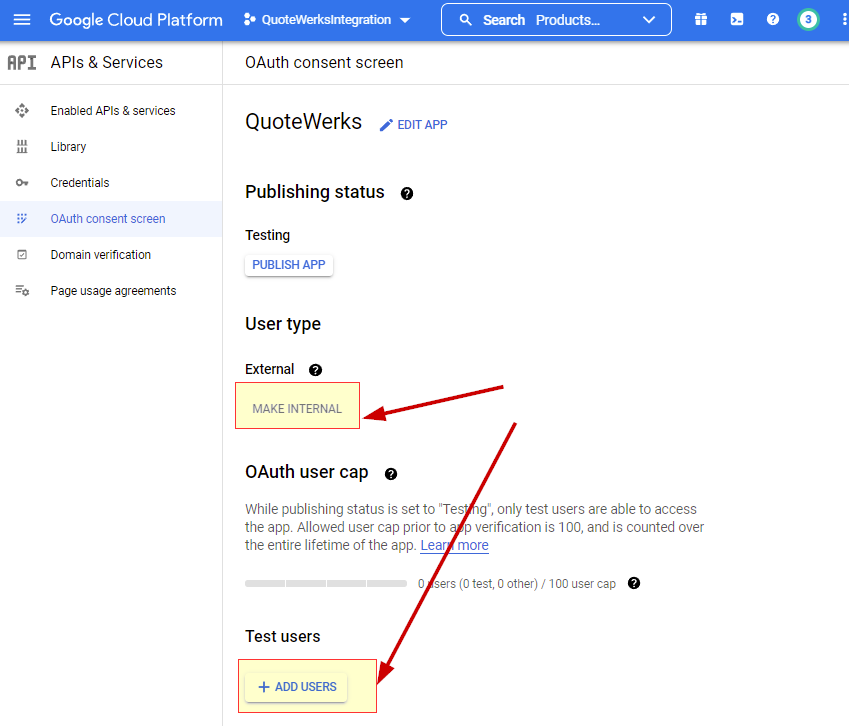This screenshot has height=726, width=849.
Task: Click help icon beside External user type
Action: [x=316, y=370]
